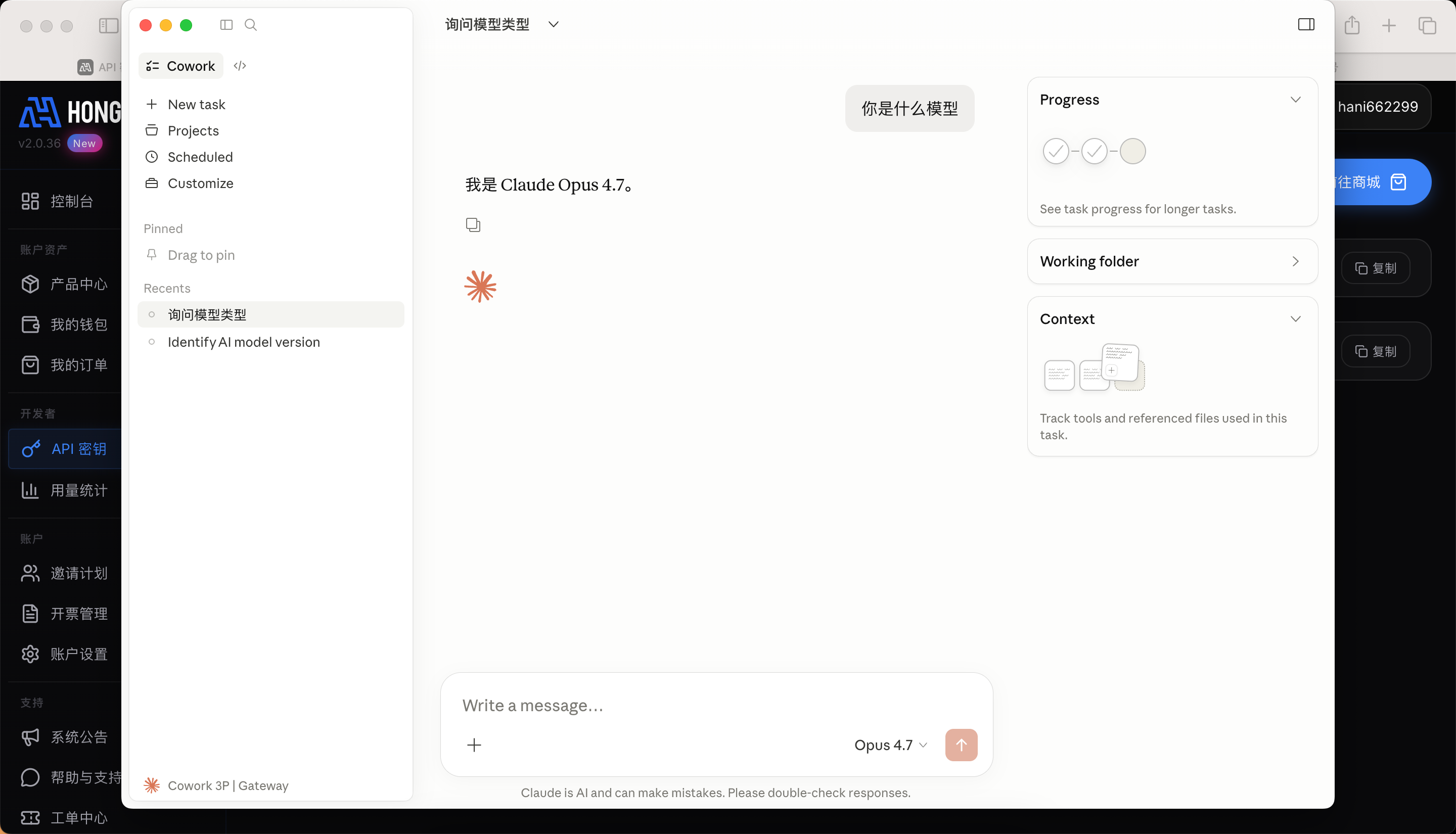Open 工单中心 in background sidebar
This screenshot has height=834, width=1456.
point(64,817)
